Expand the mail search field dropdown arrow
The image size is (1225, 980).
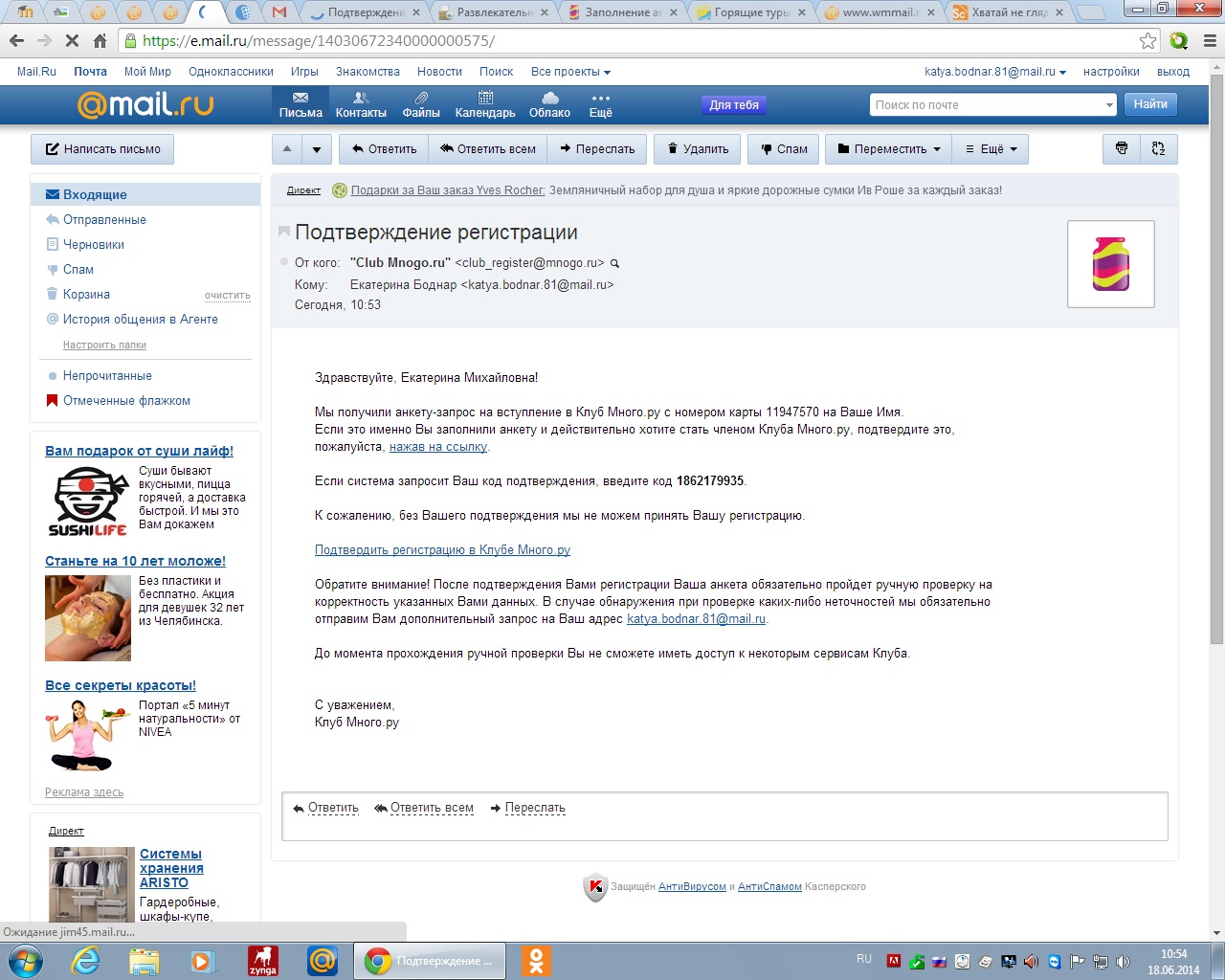pyautogui.click(x=1109, y=105)
